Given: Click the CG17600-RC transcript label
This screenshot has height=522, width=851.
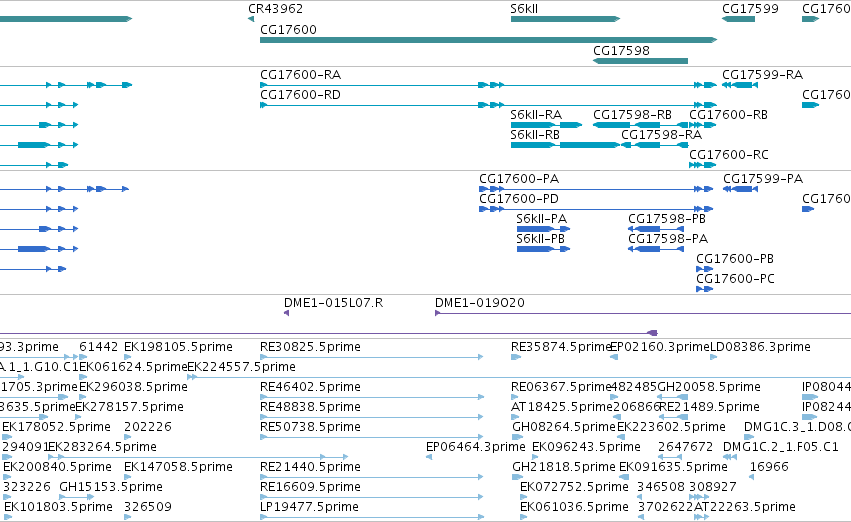Looking at the screenshot, I should (728, 155).
